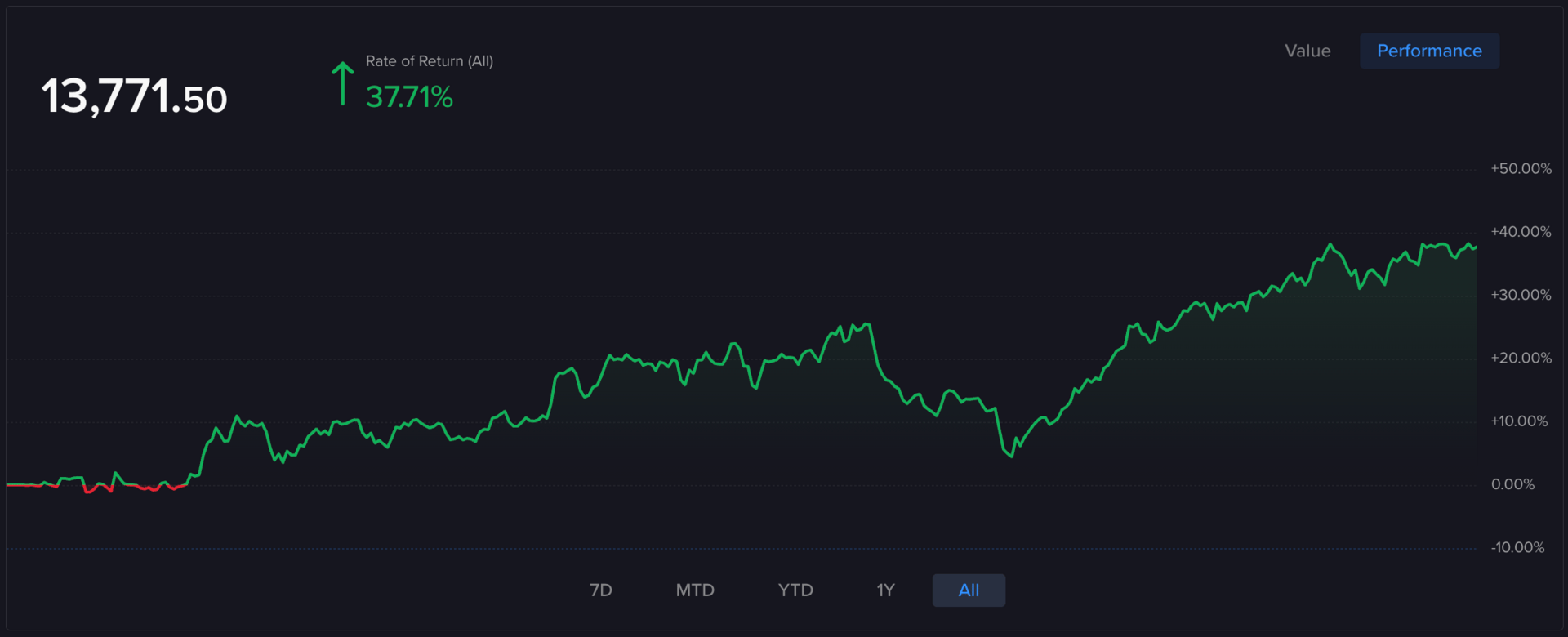Click the +10.00% axis label
Image resolution: width=1568 pixels, height=637 pixels.
[1519, 421]
